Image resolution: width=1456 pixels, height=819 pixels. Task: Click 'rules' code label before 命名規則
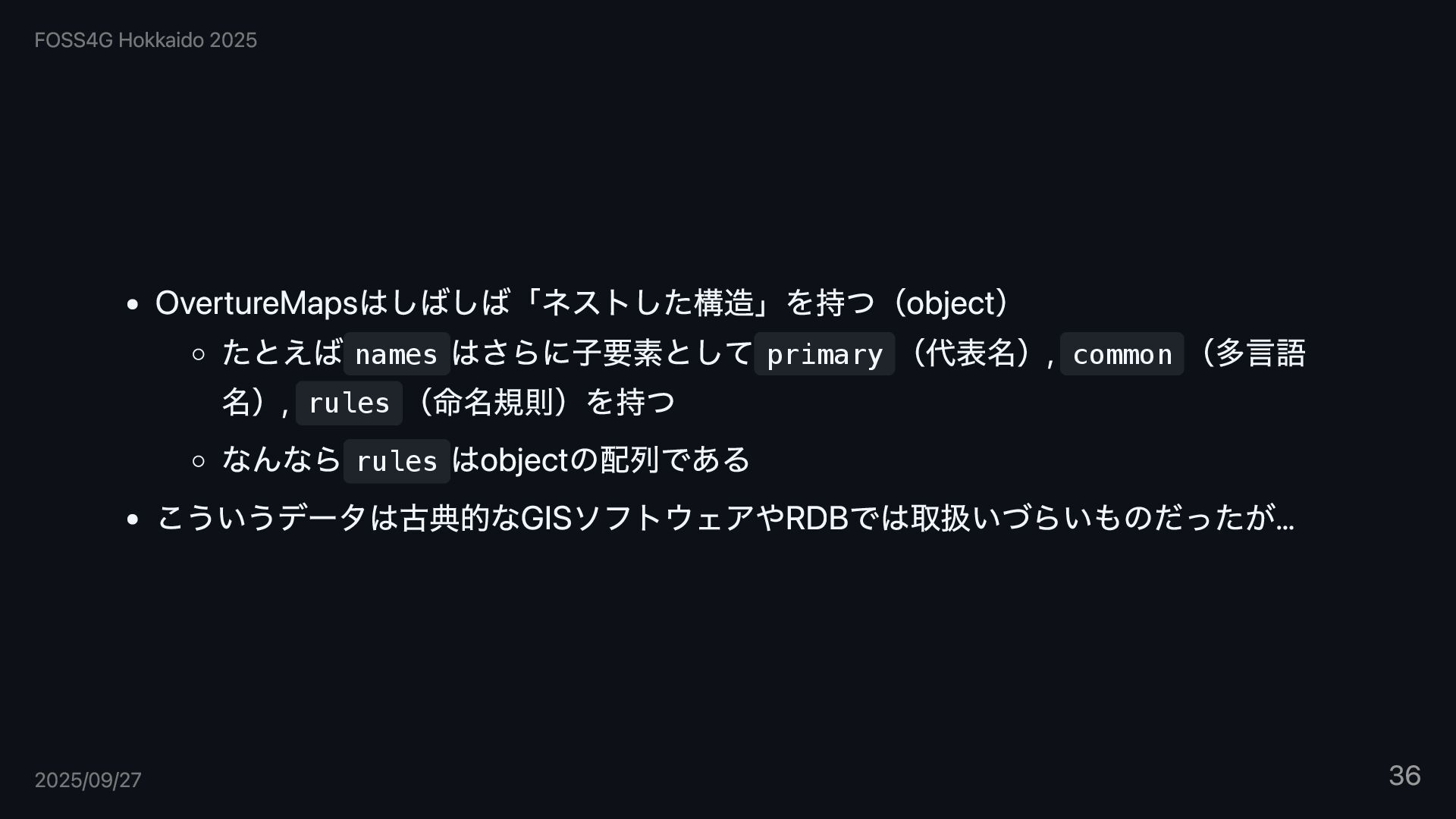[349, 403]
